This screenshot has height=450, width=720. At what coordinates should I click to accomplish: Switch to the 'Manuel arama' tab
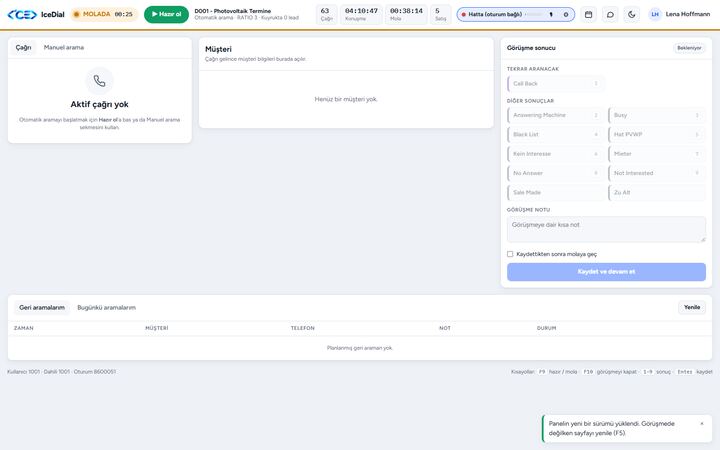[x=64, y=47]
